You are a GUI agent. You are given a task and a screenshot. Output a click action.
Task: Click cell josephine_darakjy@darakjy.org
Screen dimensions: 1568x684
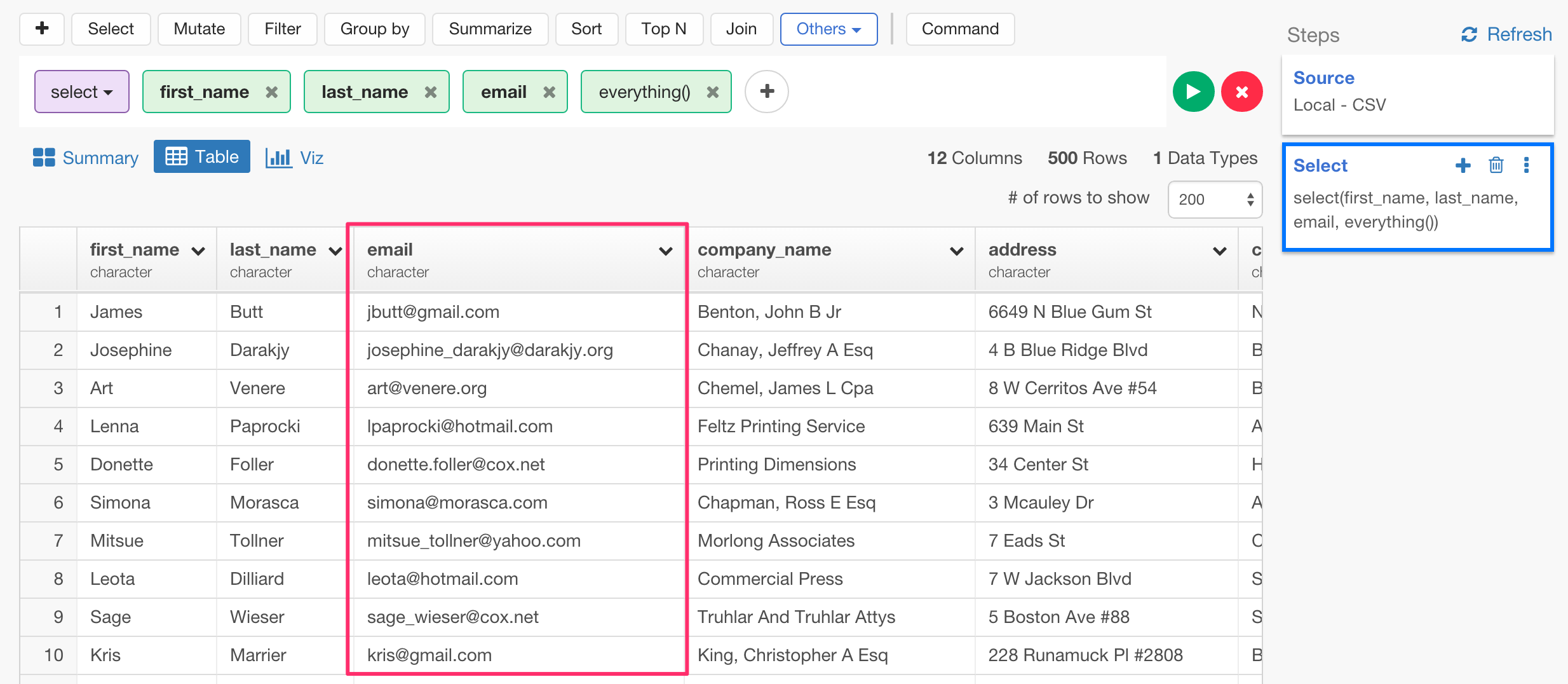point(518,350)
